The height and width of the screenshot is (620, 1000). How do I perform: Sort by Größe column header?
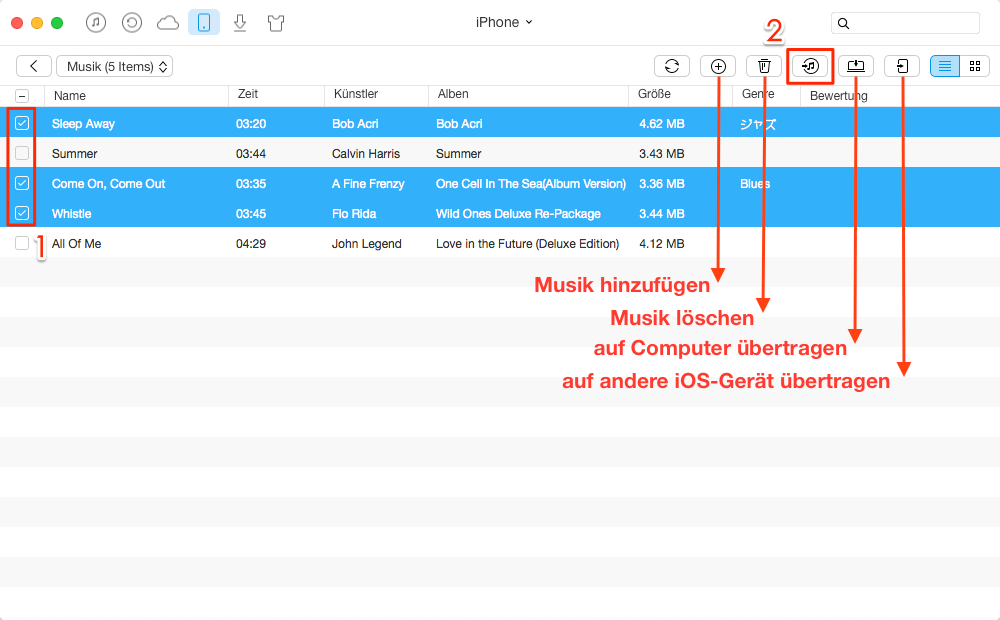click(x=654, y=94)
